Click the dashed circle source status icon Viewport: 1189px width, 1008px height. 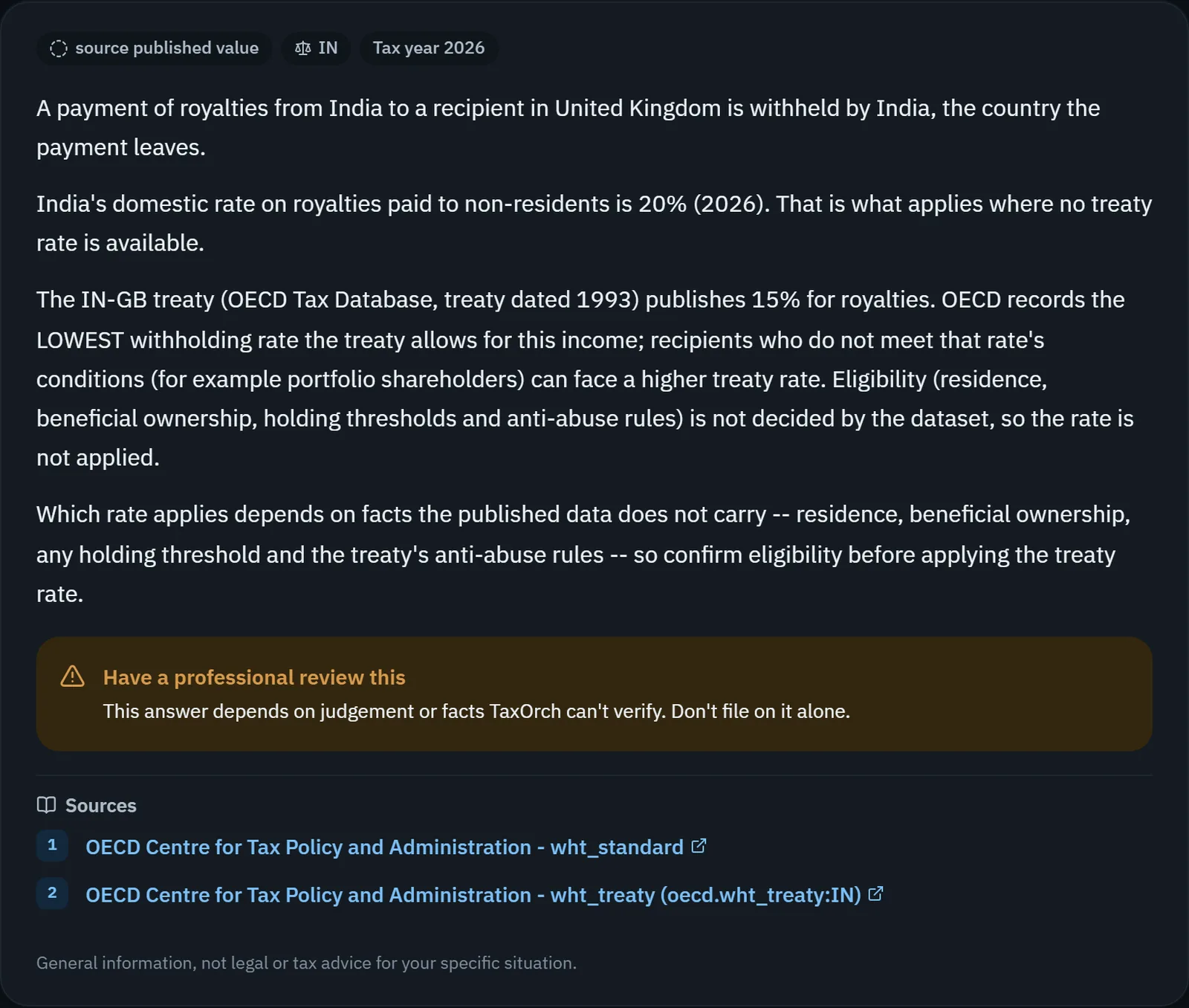(58, 48)
